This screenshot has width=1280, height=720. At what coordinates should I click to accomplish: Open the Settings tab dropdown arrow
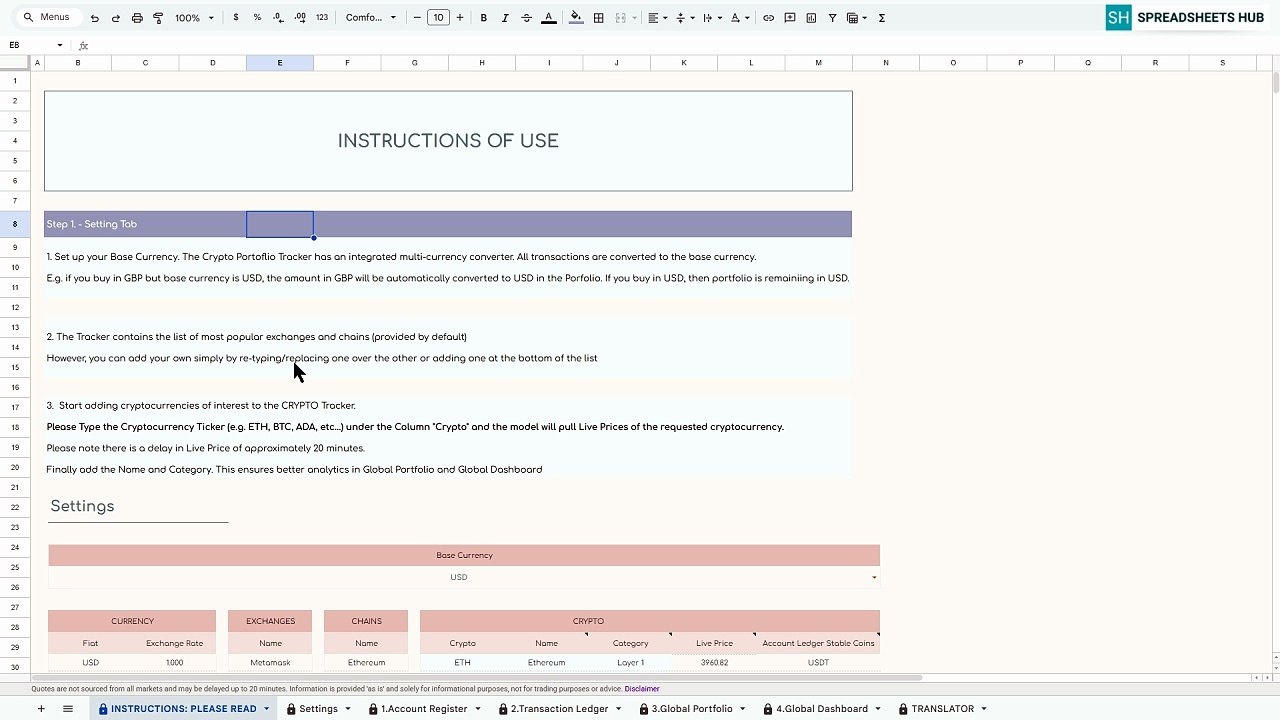(x=348, y=709)
